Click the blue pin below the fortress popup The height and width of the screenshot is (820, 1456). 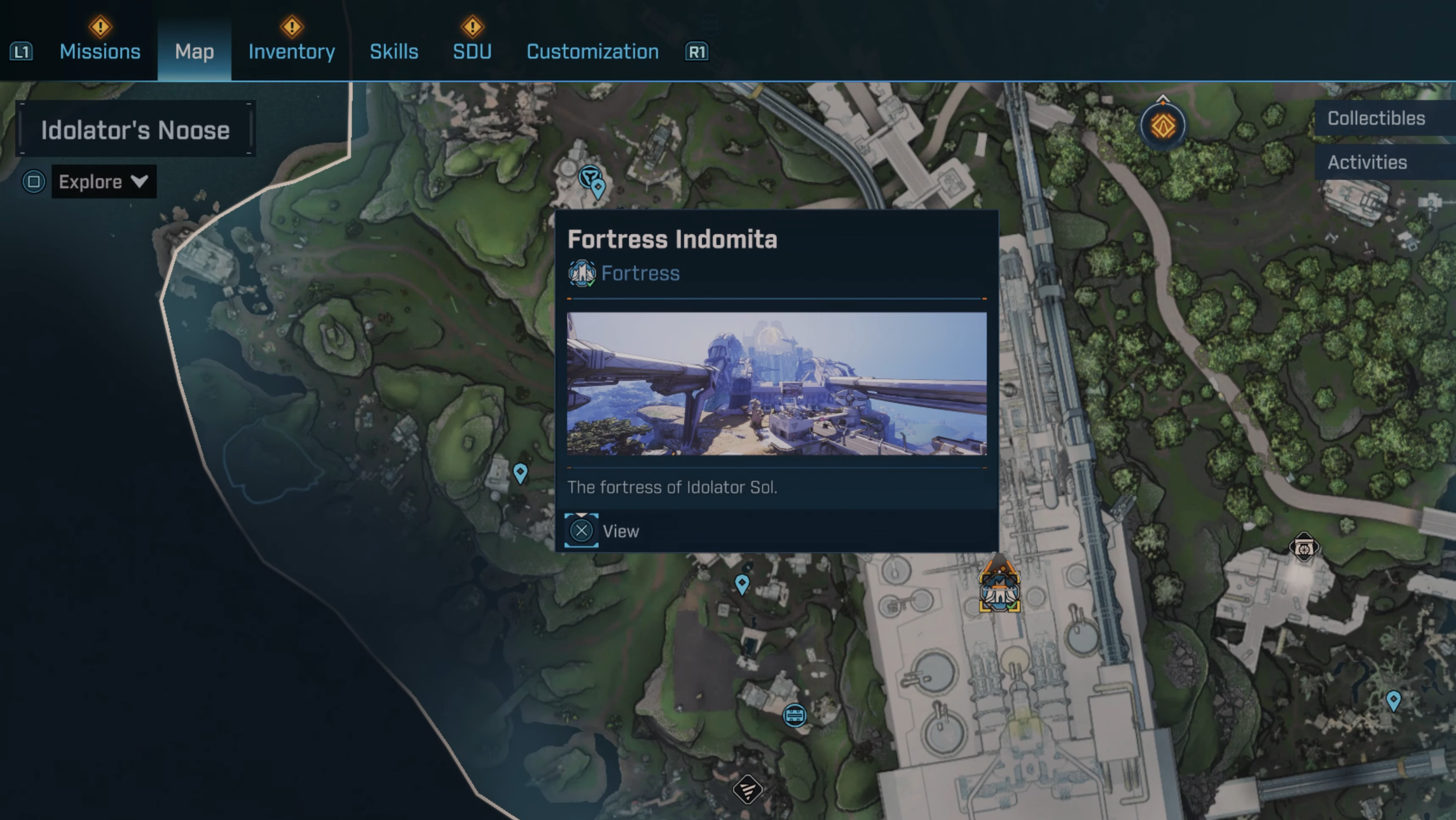pos(741,583)
